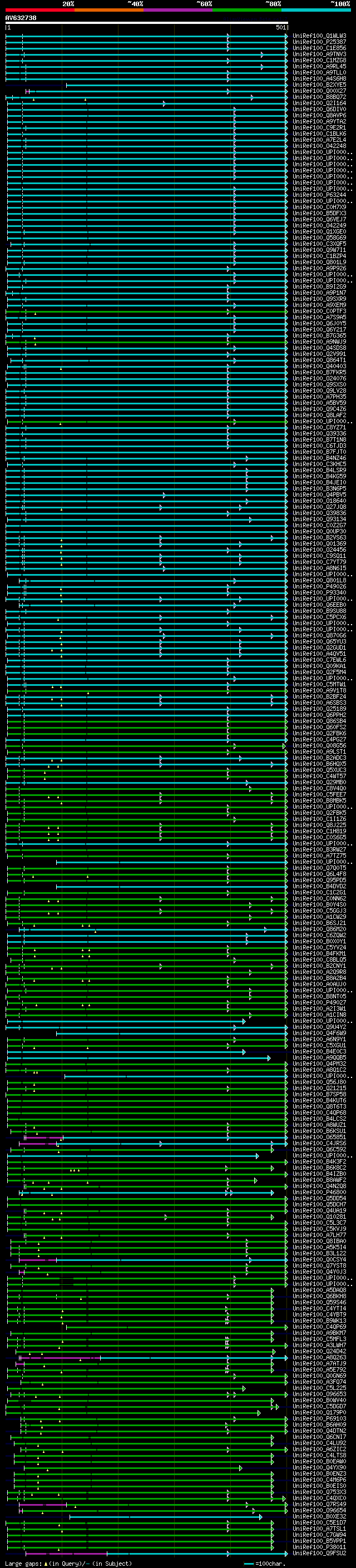Select hit label UniRef100_Q1XGE0

319,231
